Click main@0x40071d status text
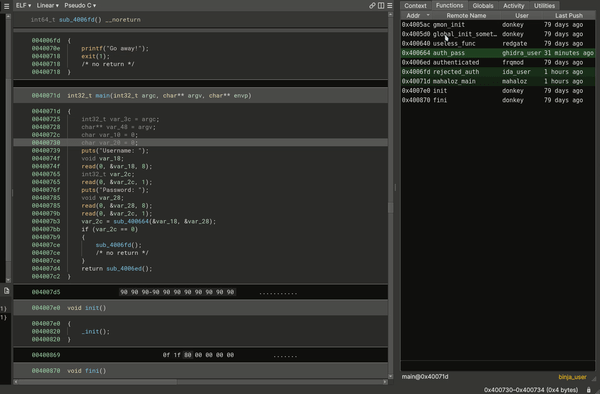 [x=425, y=377]
